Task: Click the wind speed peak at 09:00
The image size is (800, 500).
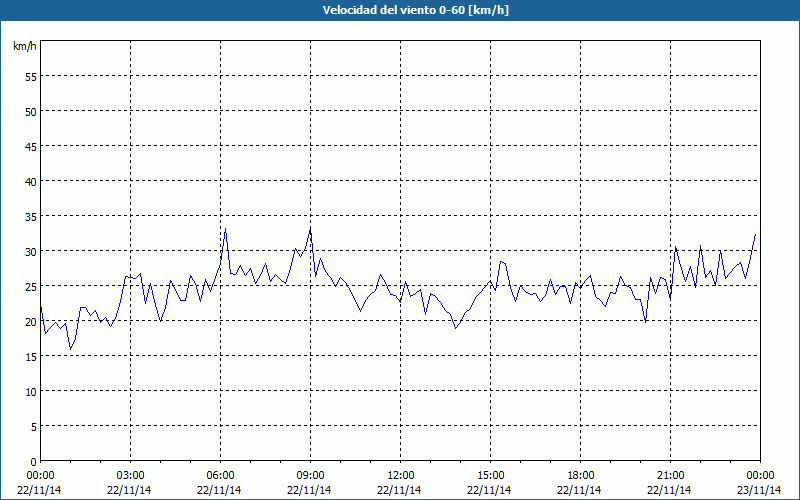Action: [x=310, y=229]
